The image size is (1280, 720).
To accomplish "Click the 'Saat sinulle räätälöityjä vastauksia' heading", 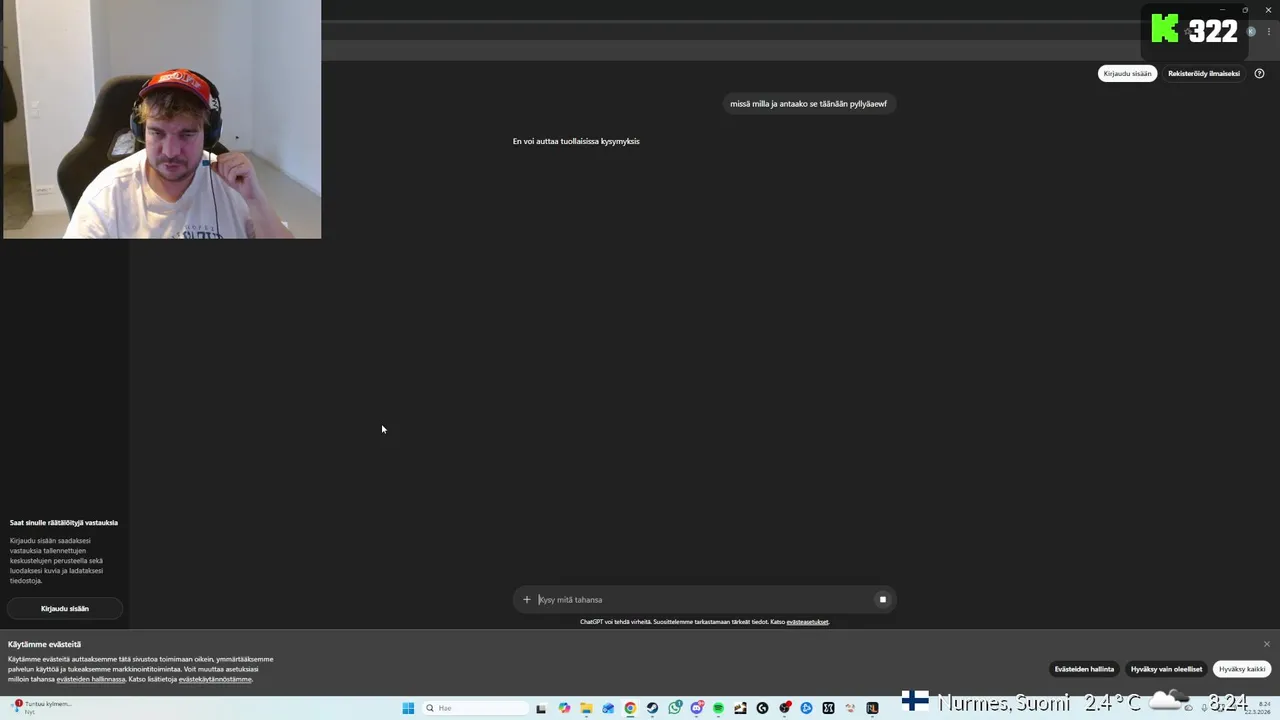I will tap(64, 522).
